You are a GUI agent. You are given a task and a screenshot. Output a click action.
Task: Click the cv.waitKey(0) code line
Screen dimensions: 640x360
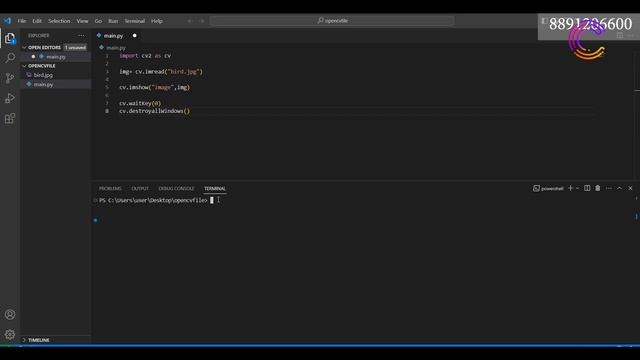coord(140,103)
